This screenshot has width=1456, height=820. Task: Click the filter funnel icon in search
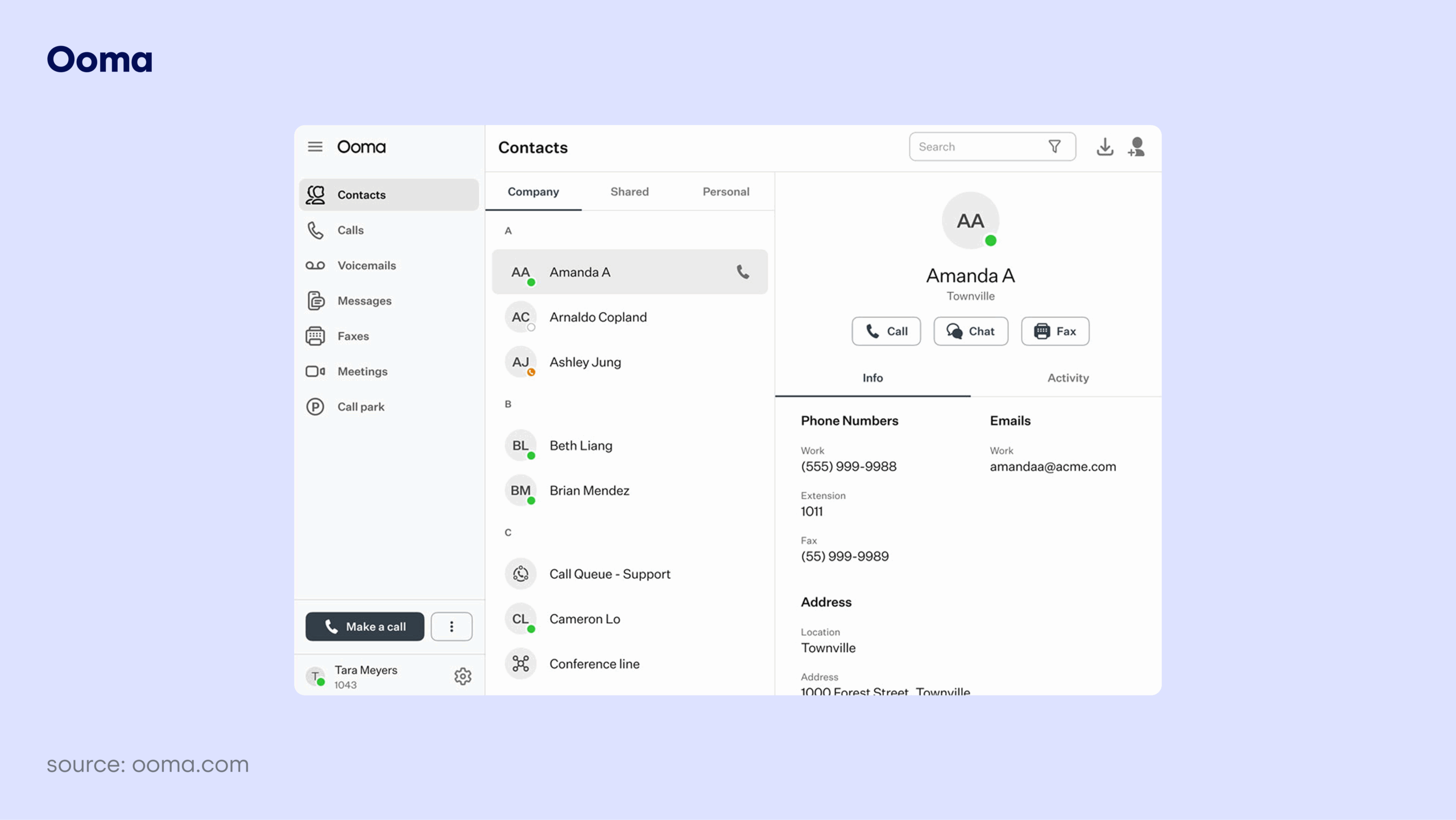[1054, 147]
